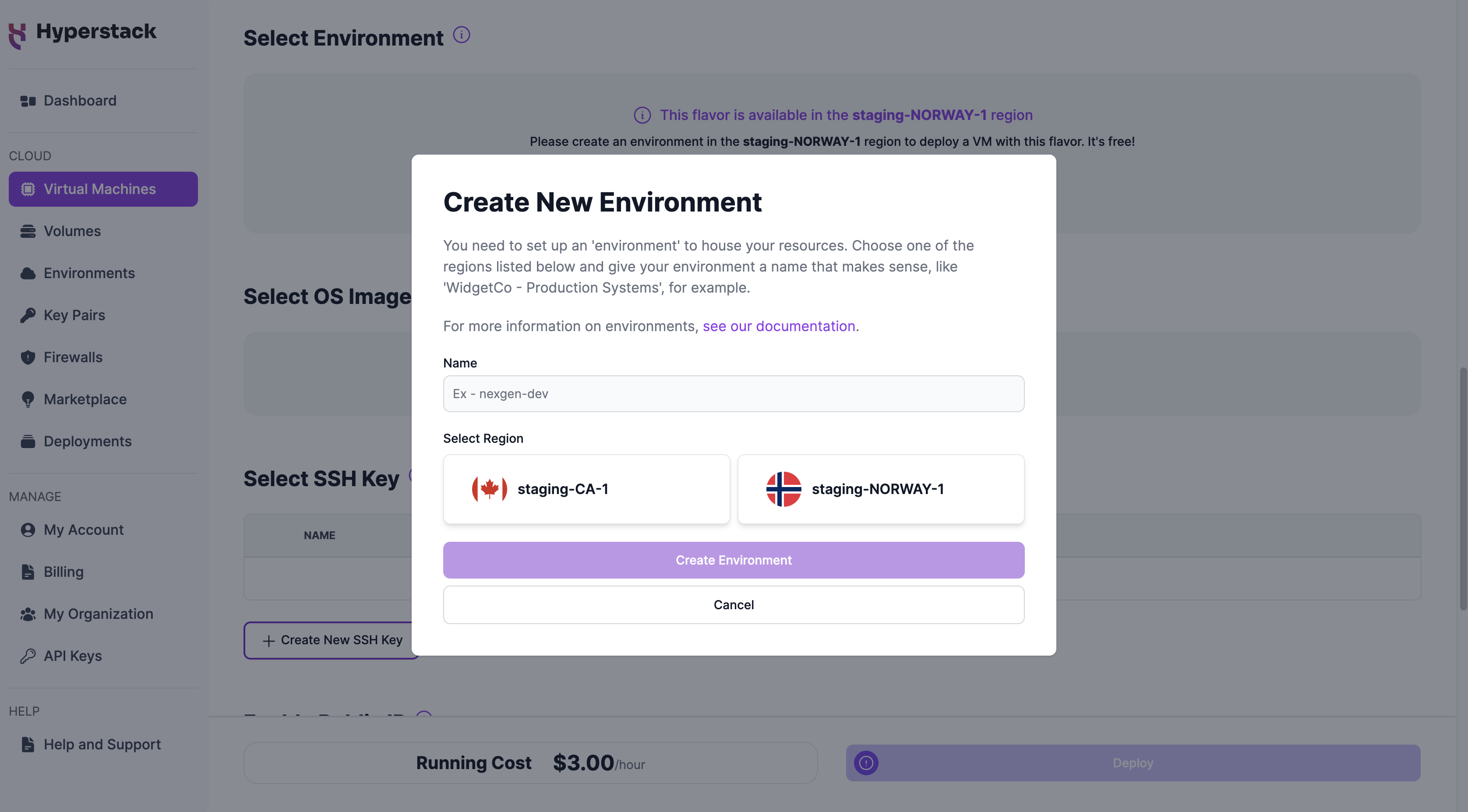This screenshot has height=812, width=1468.
Task: Open My Account settings
Action: (103, 530)
